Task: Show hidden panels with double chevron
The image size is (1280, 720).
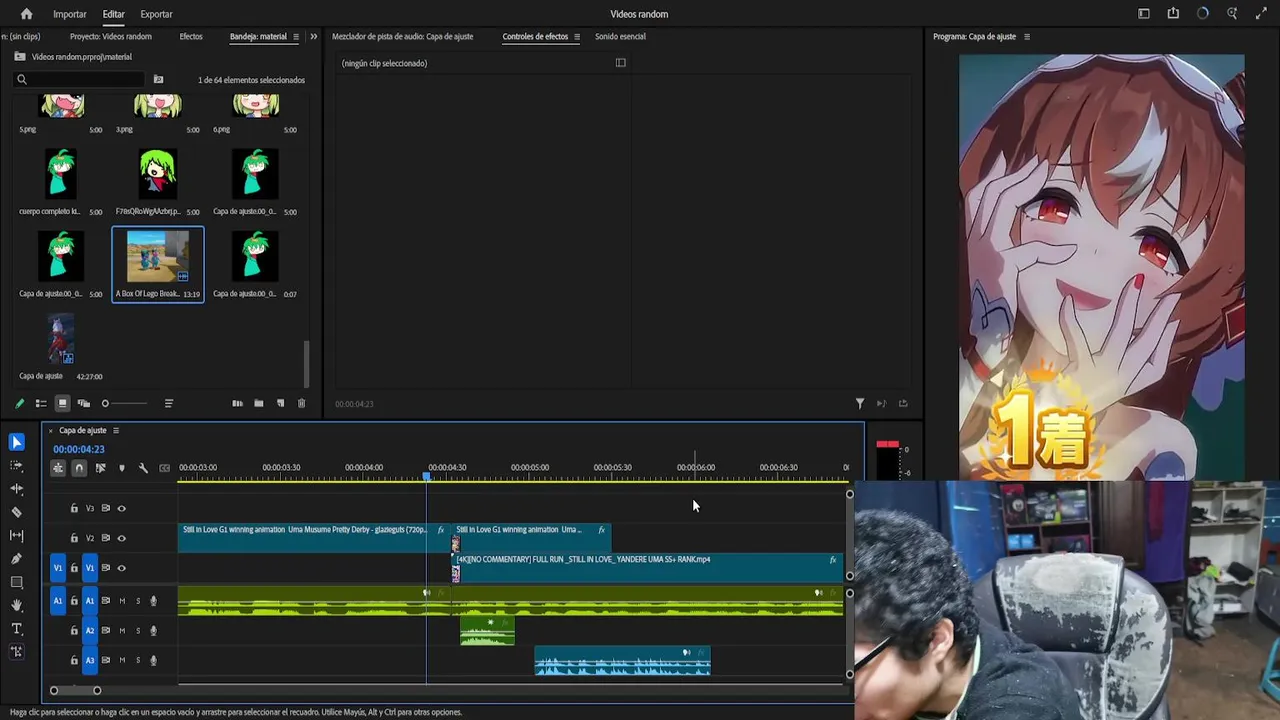Action: [x=313, y=37]
